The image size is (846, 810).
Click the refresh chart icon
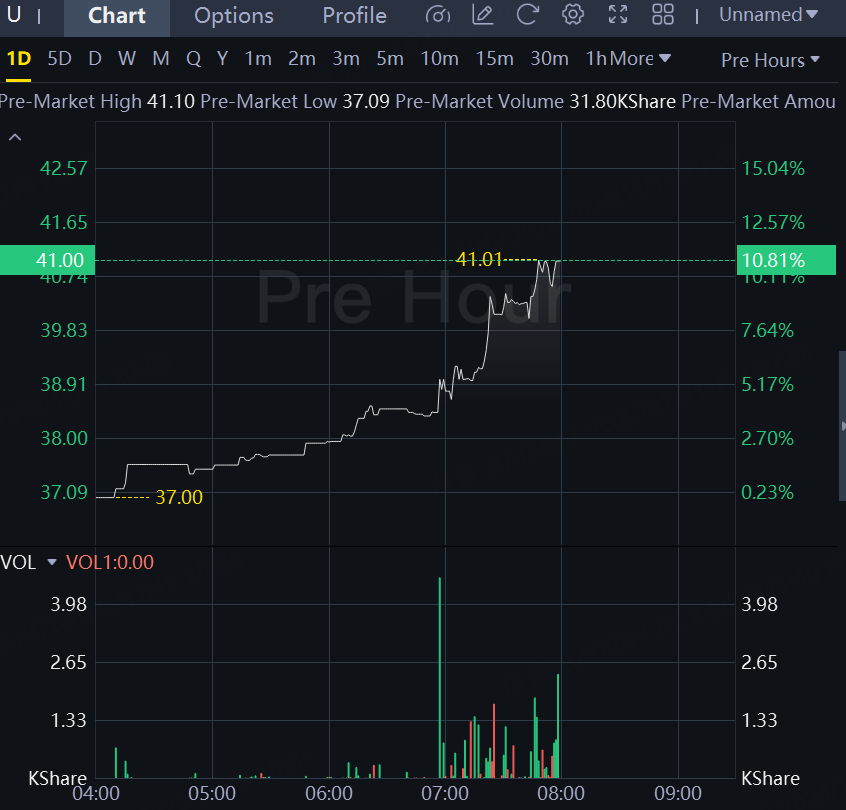tap(527, 15)
